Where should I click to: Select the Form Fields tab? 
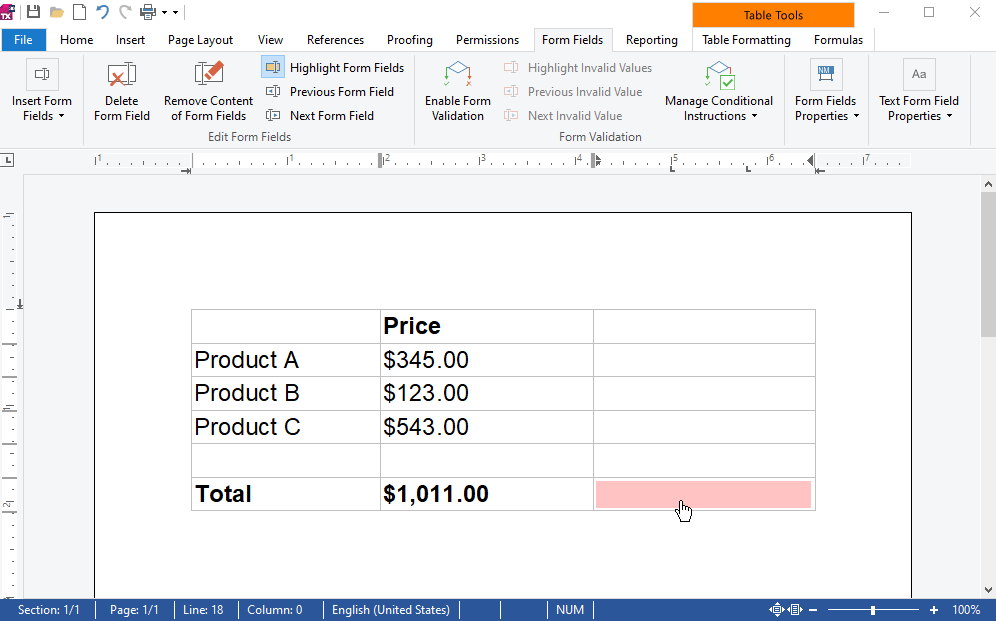(572, 39)
